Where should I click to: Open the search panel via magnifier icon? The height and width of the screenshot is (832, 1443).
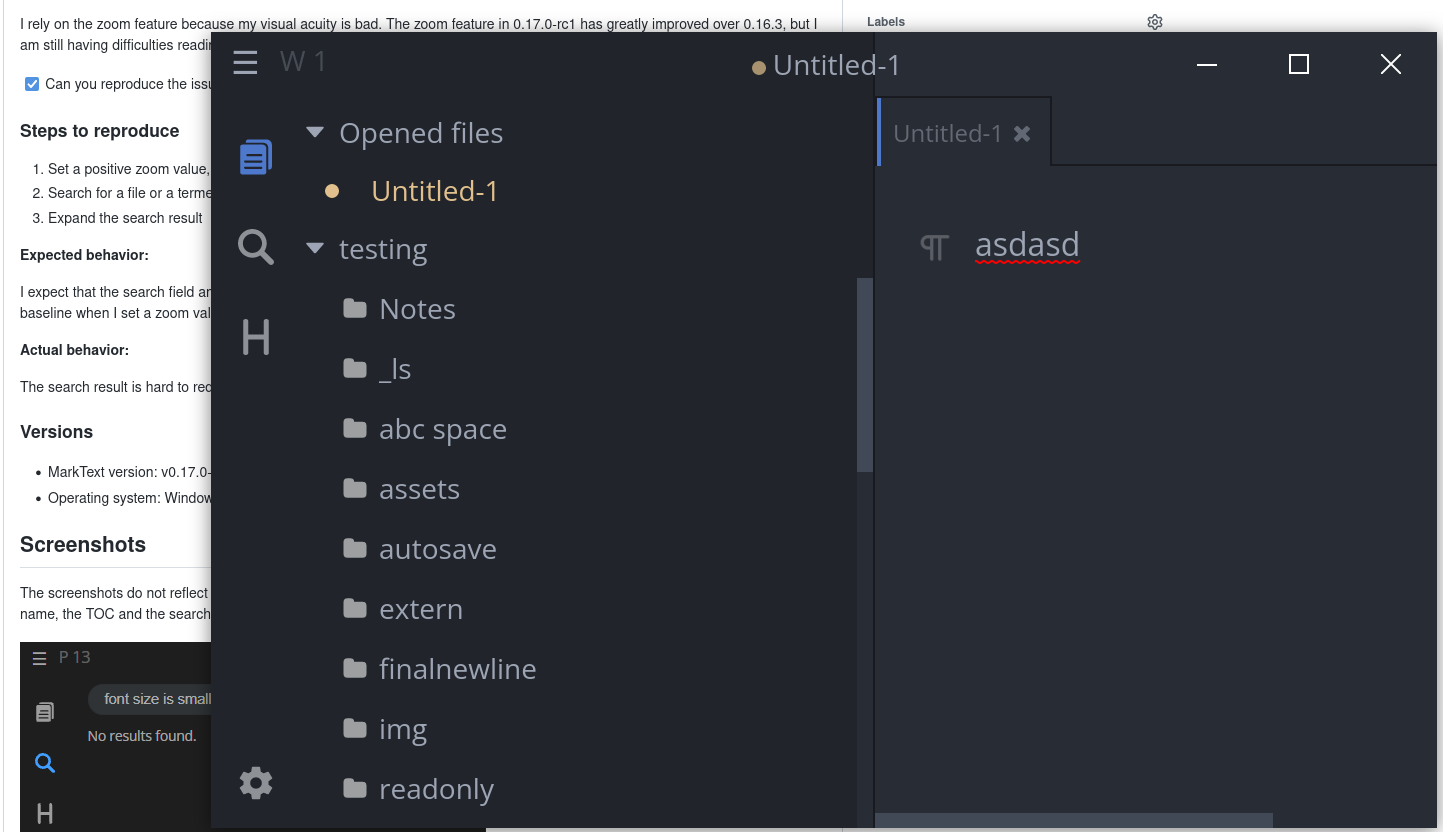[255, 246]
